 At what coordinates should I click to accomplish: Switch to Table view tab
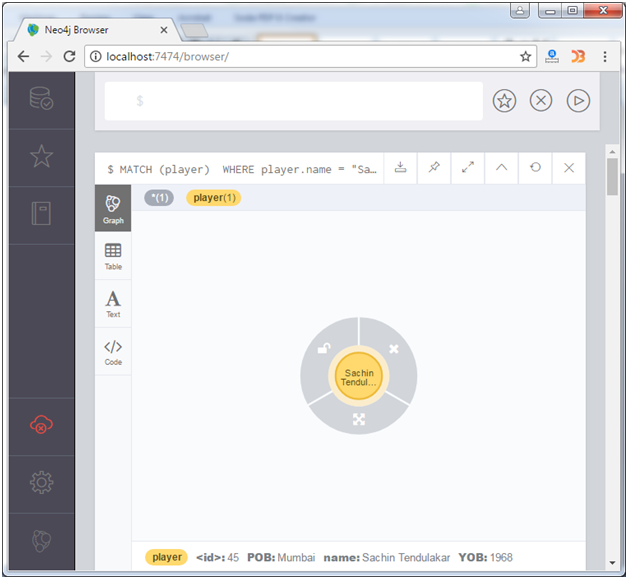coord(113,257)
